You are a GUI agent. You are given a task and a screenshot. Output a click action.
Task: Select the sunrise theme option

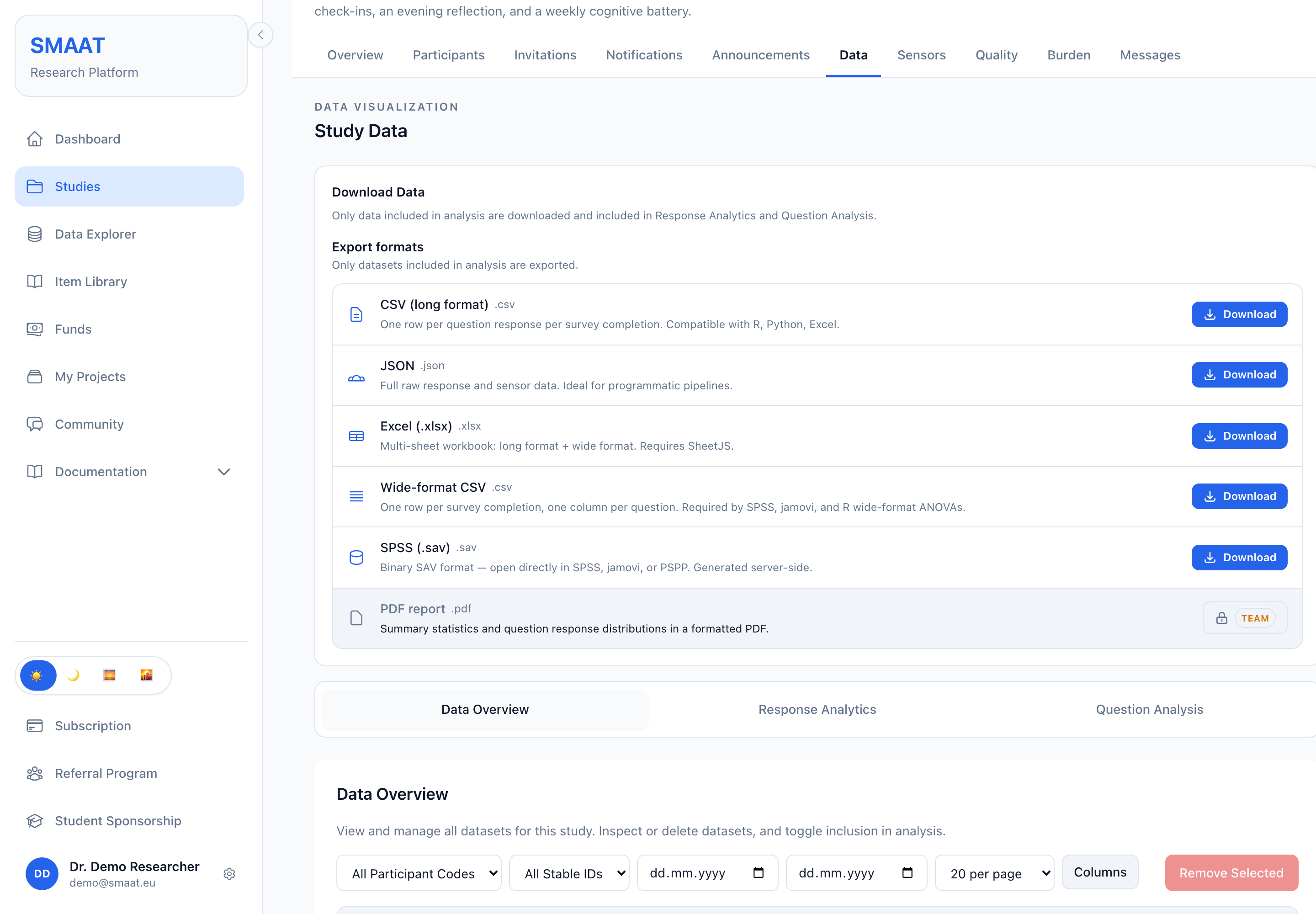coord(110,676)
